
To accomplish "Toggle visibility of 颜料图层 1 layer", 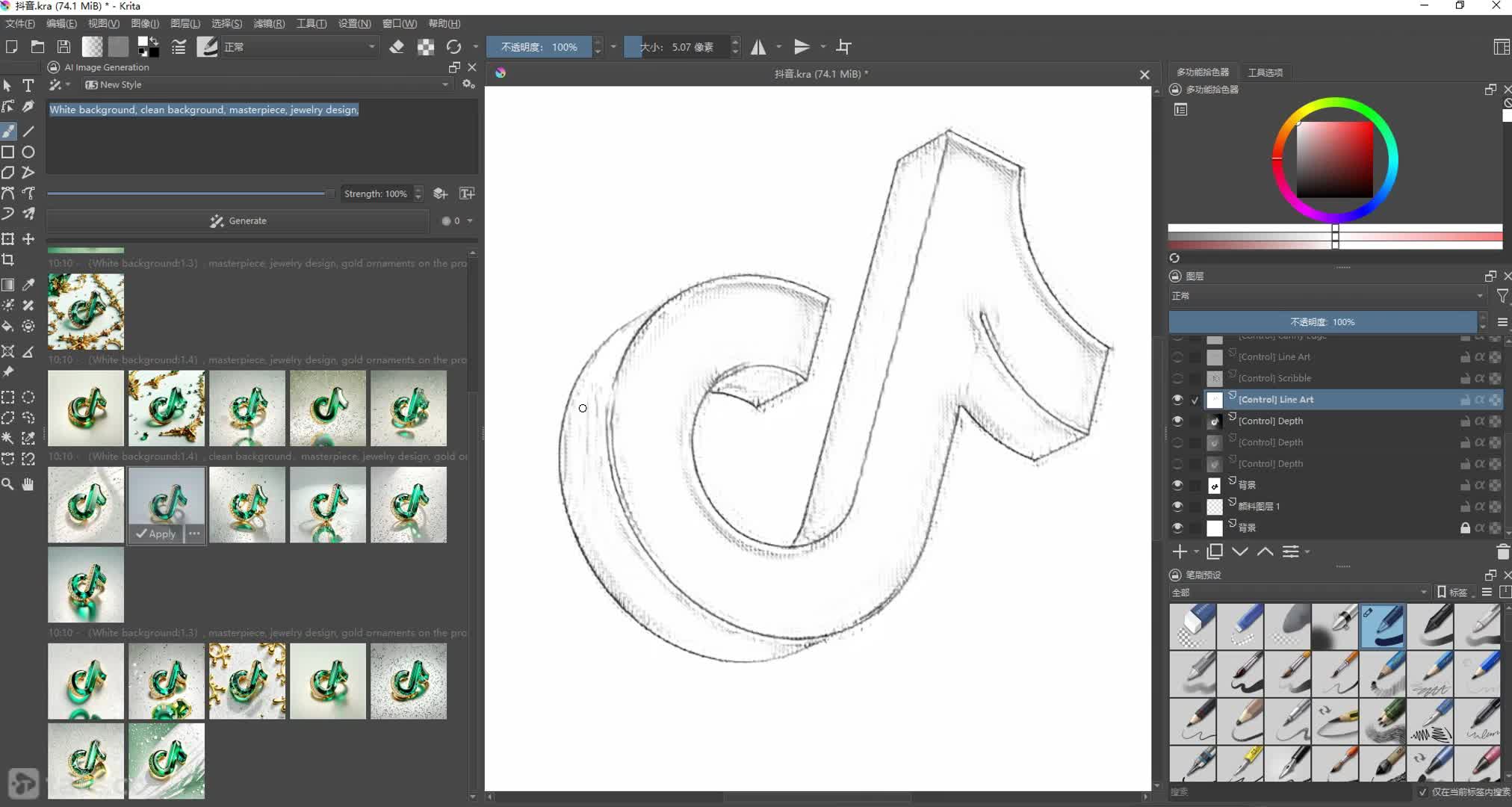I will [1177, 507].
